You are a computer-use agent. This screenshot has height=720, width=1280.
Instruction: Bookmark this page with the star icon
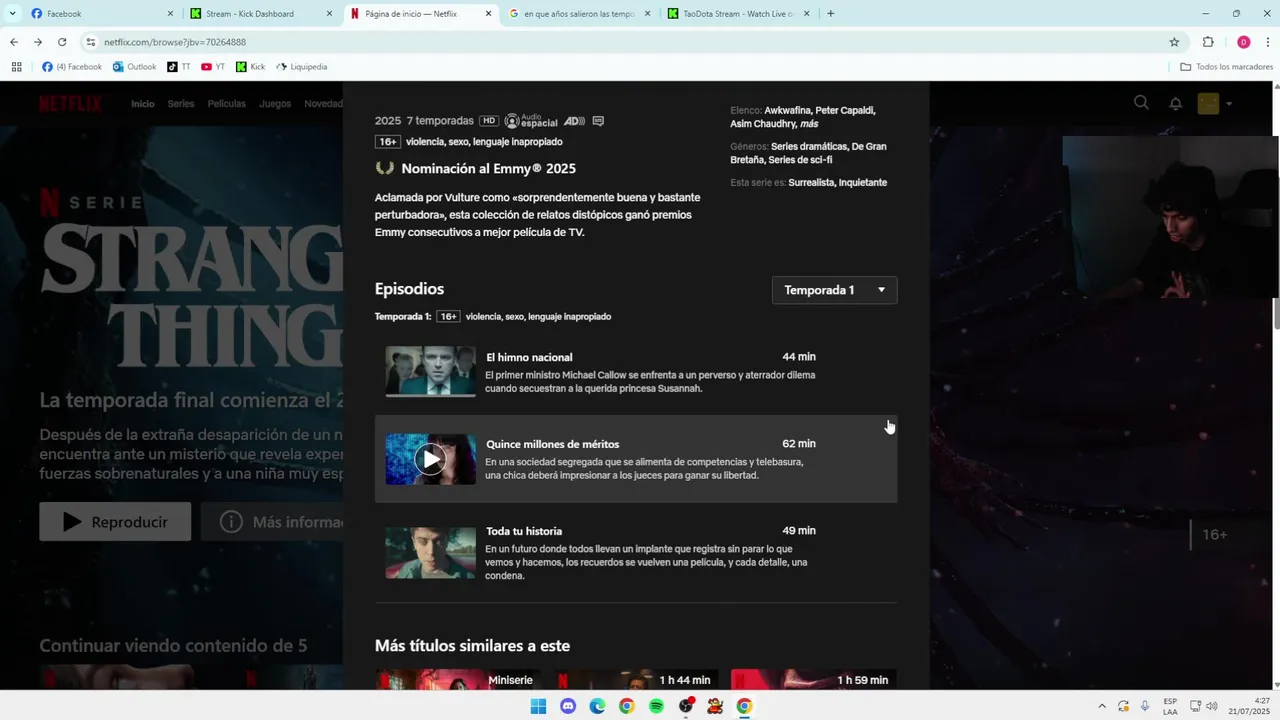click(1174, 42)
